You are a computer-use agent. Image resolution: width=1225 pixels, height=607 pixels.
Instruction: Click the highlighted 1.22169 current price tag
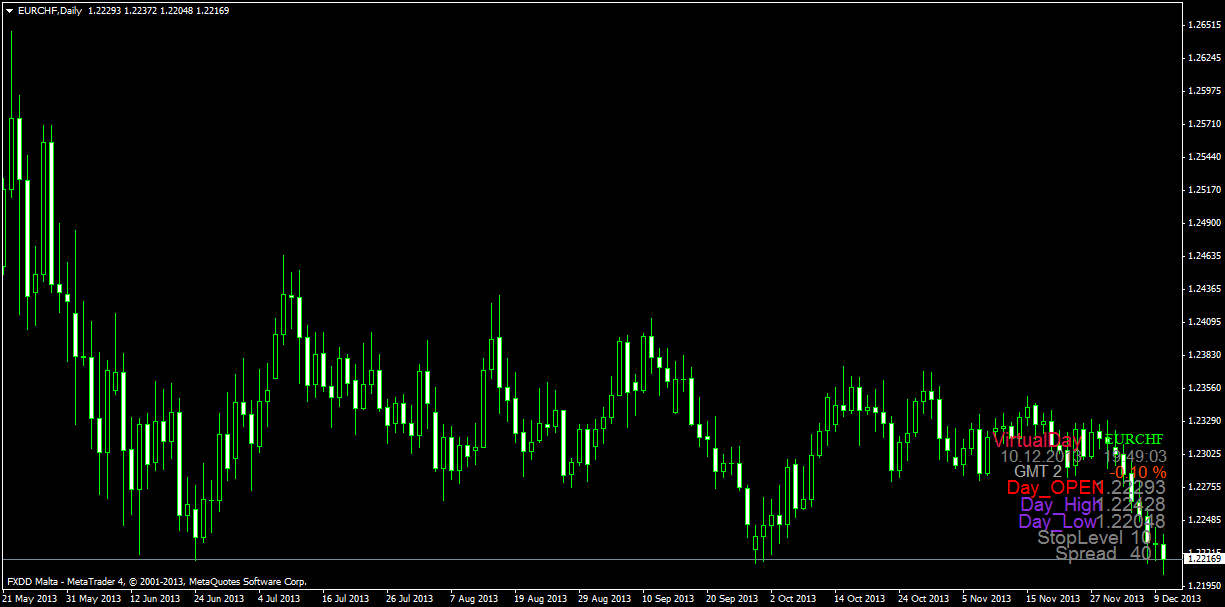pos(1204,558)
